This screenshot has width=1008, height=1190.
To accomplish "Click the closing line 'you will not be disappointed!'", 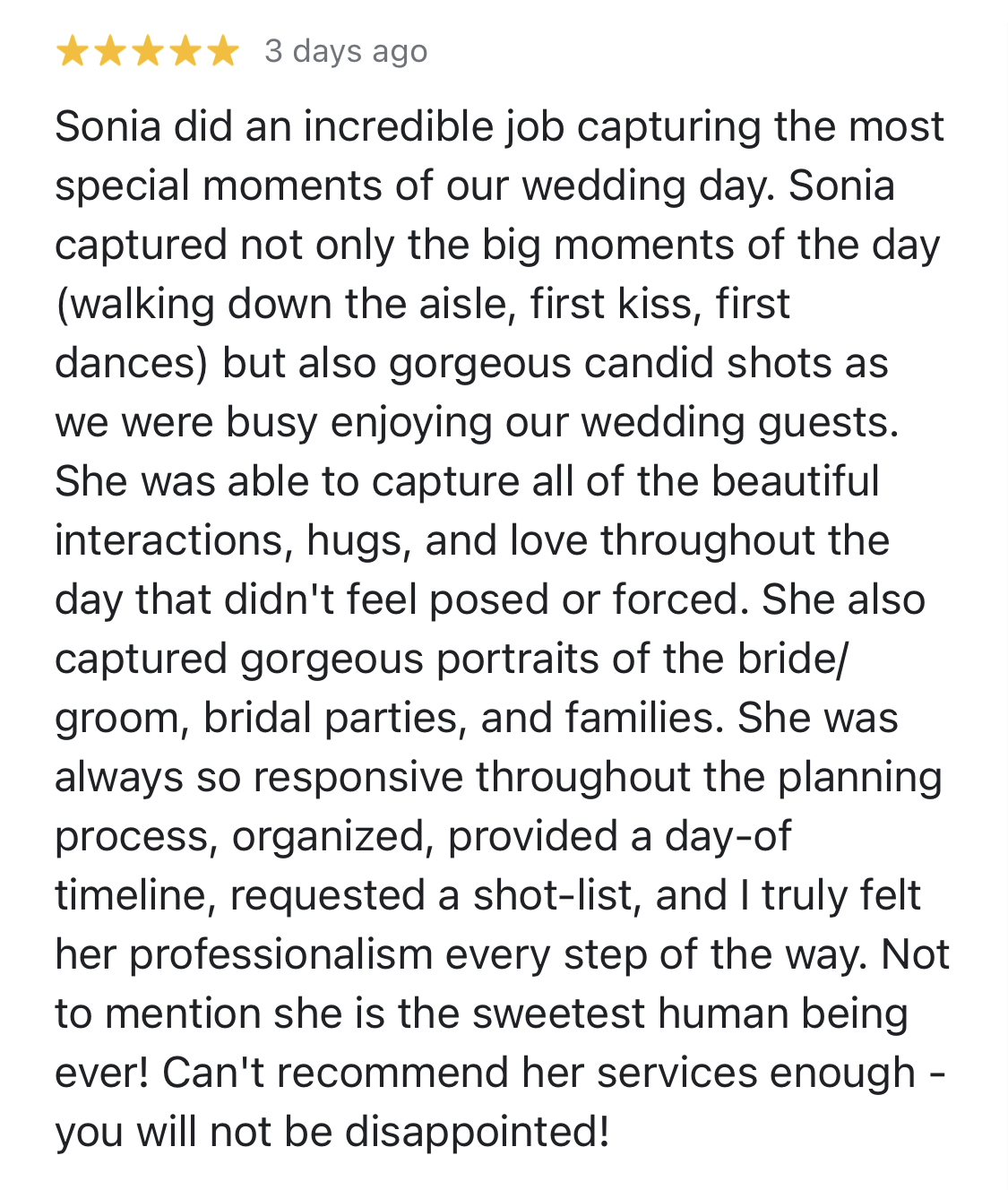I will pyautogui.click(x=332, y=1133).
